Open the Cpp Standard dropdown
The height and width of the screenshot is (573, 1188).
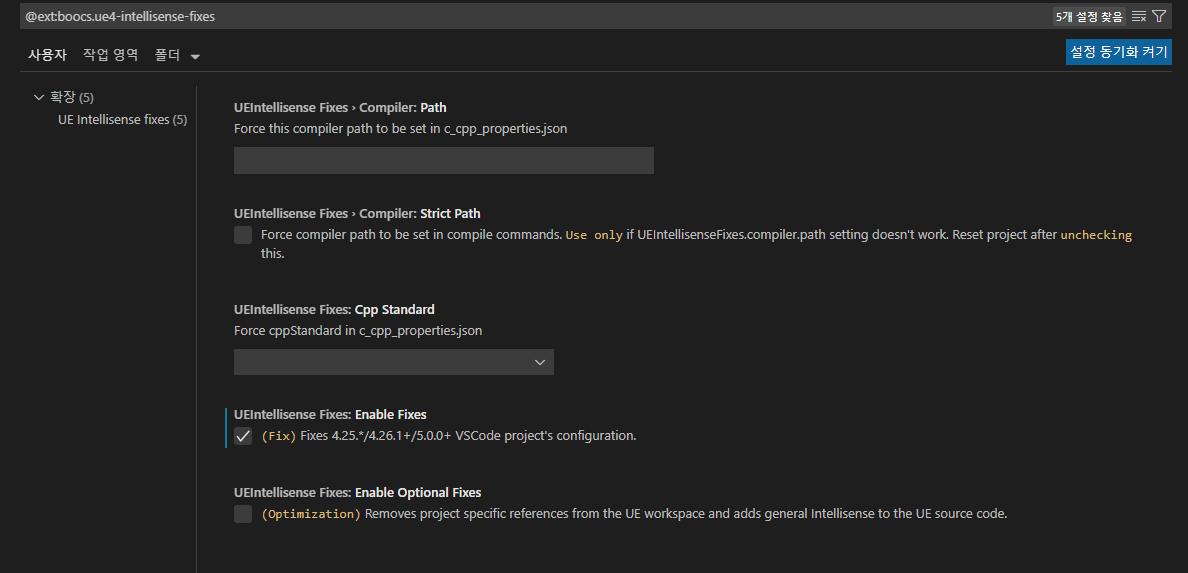tap(393, 362)
